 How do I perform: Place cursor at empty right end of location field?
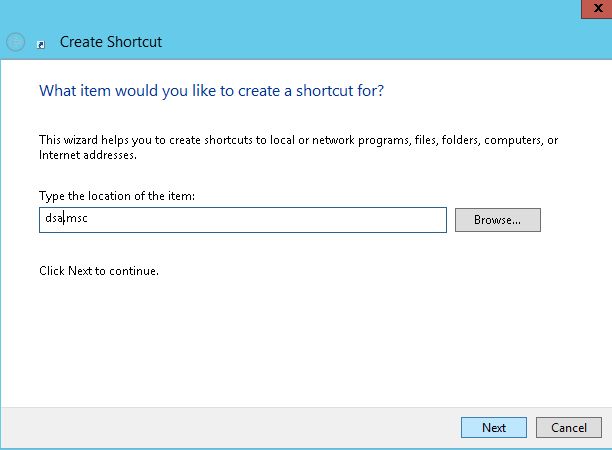click(400, 220)
